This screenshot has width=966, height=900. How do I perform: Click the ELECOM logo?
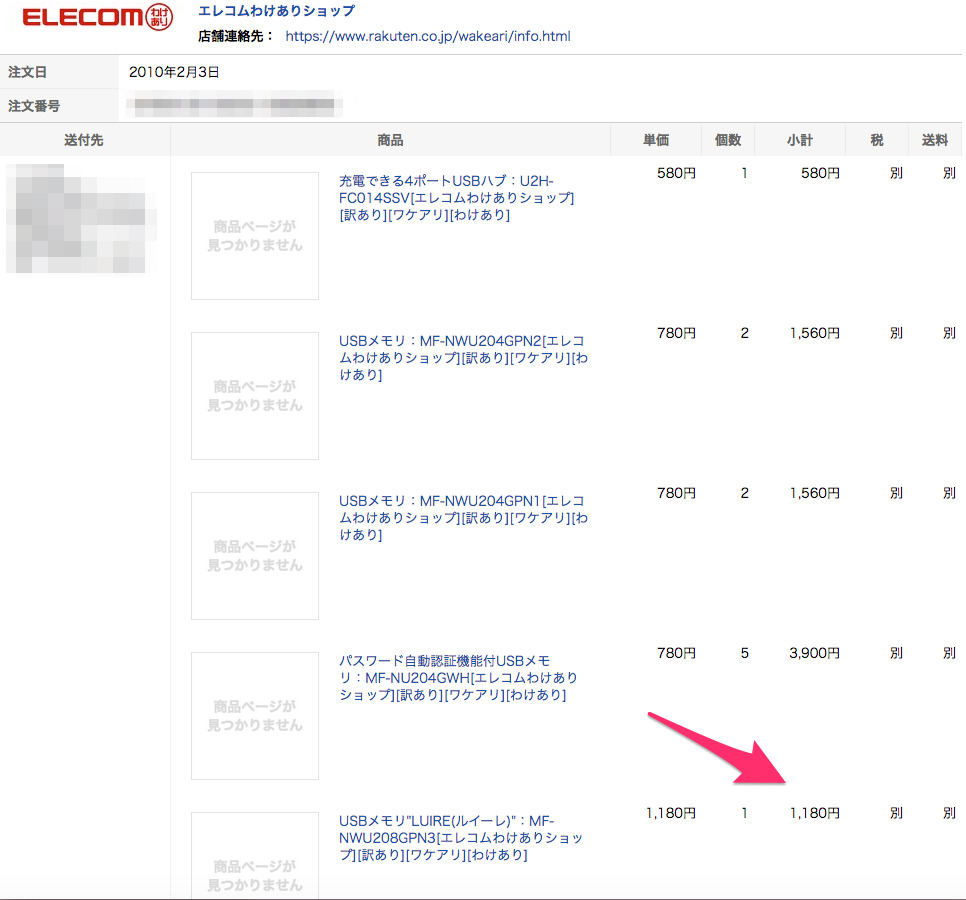(x=82, y=18)
